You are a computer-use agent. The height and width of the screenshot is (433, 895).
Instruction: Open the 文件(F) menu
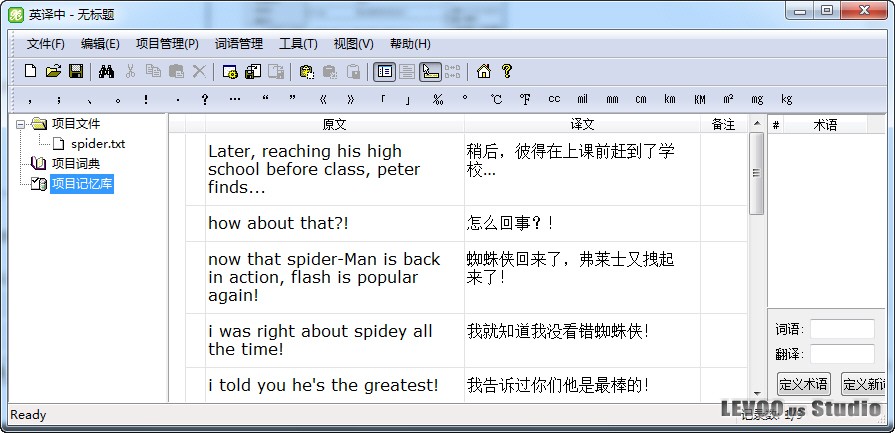coord(45,44)
